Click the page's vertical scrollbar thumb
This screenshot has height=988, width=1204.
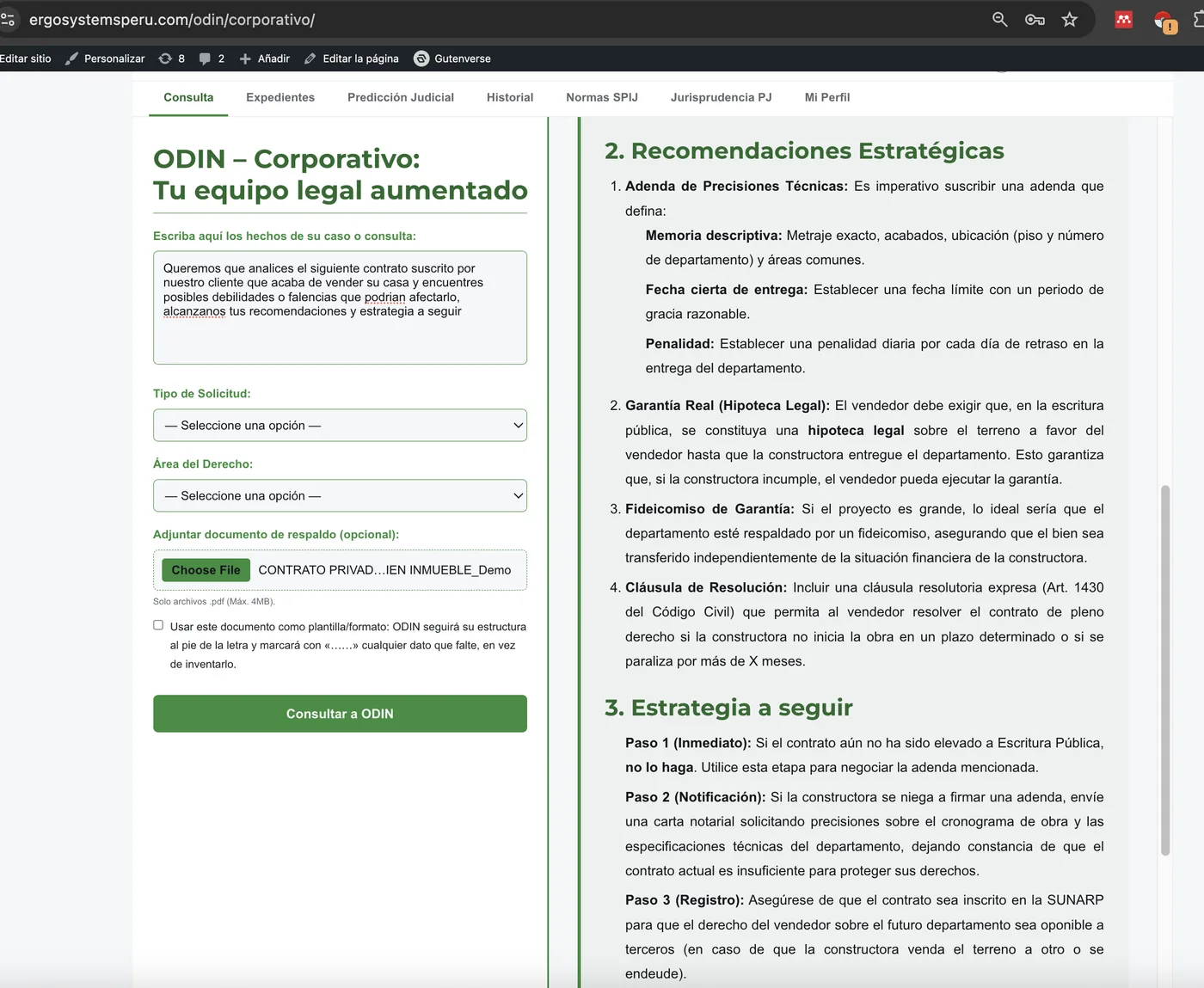(x=1165, y=671)
